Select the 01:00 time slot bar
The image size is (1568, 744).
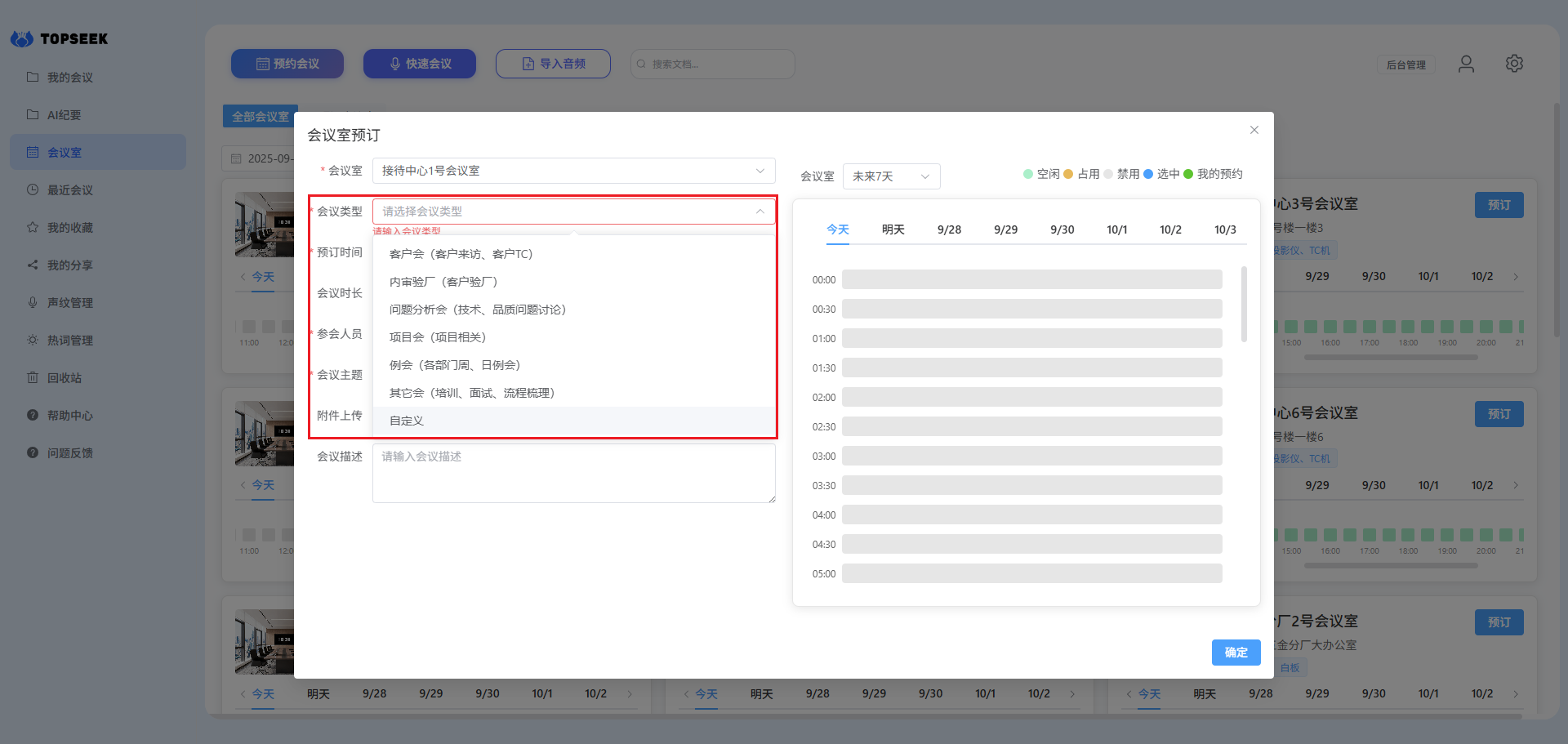point(1031,338)
